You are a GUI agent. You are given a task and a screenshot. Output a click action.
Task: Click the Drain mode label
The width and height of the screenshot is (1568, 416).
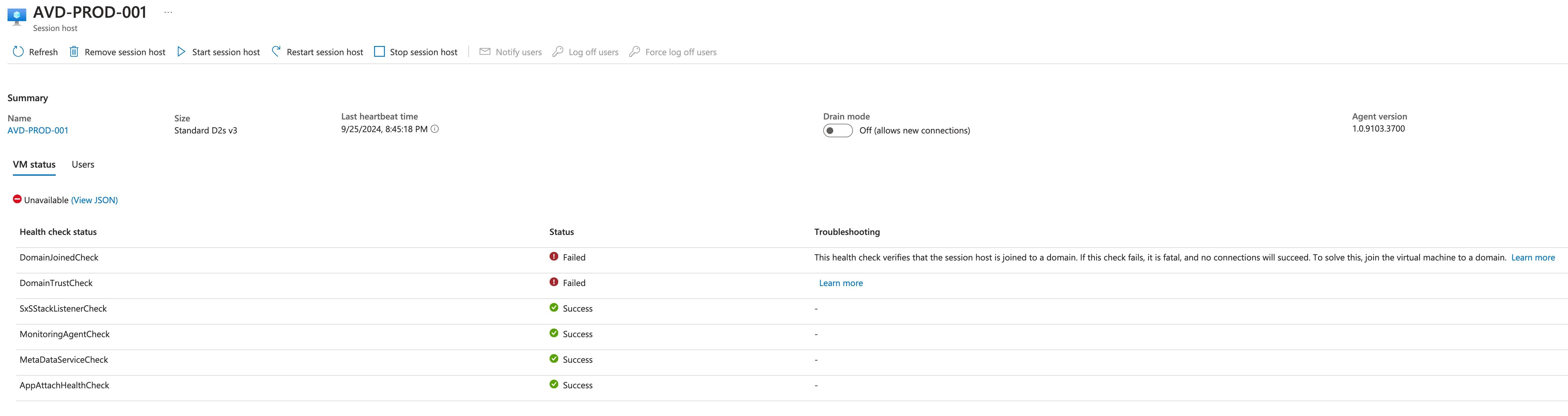point(846,116)
